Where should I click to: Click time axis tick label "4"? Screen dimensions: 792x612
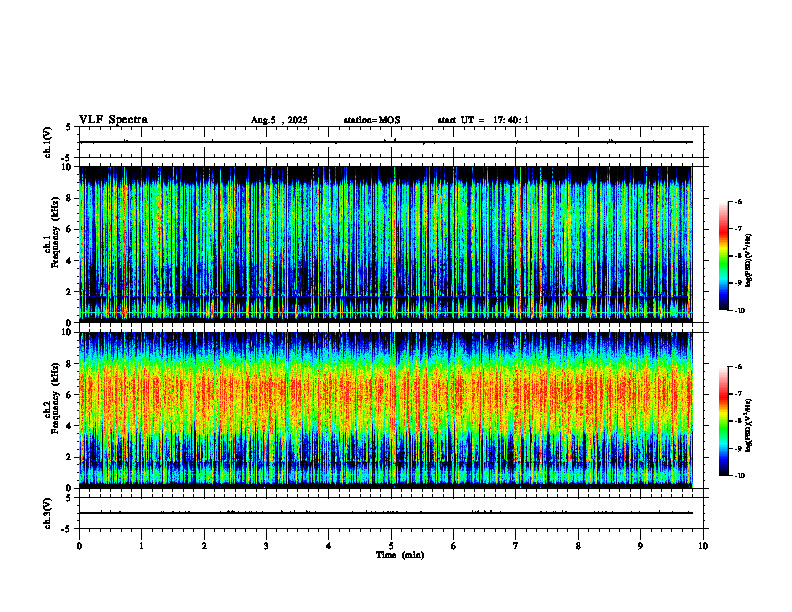click(329, 546)
